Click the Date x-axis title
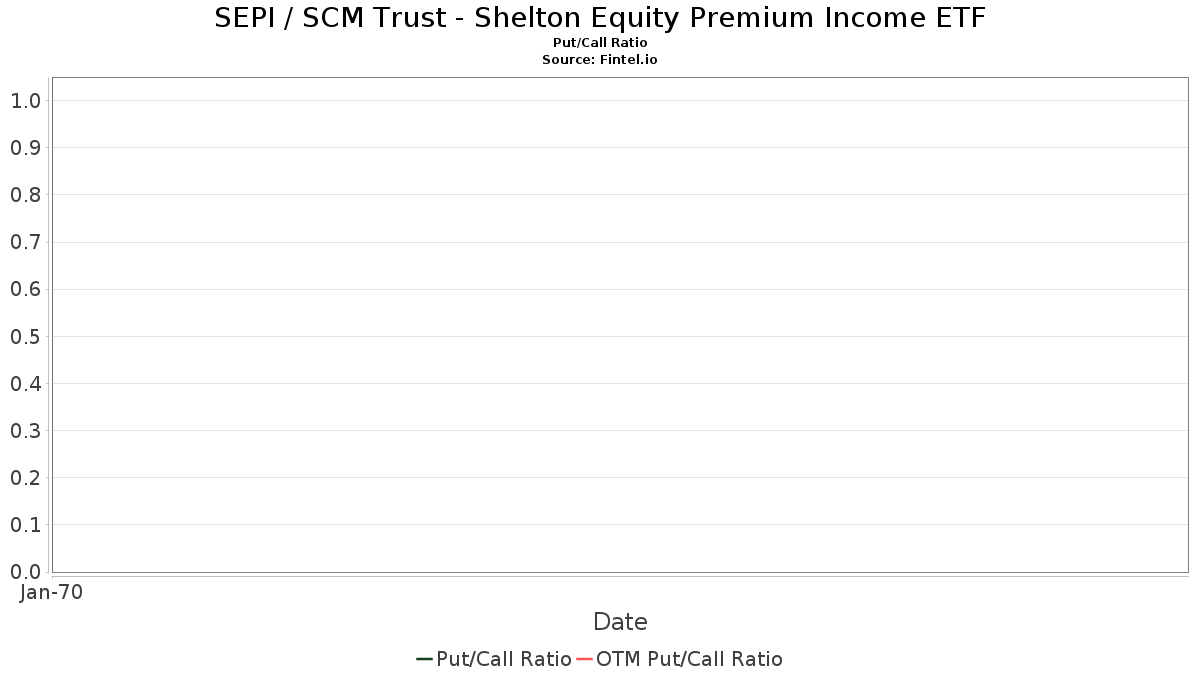This screenshot has height=675, width=1200. pos(620,622)
